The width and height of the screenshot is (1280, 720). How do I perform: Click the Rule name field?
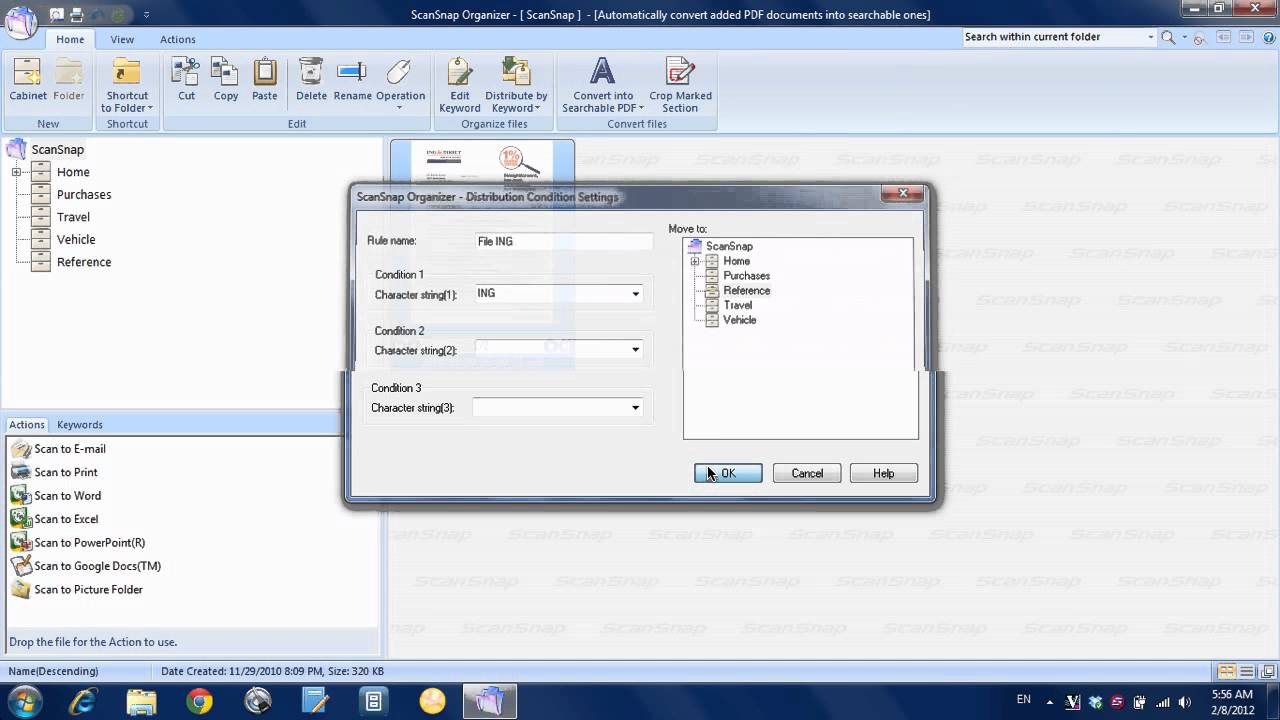tap(564, 241)
